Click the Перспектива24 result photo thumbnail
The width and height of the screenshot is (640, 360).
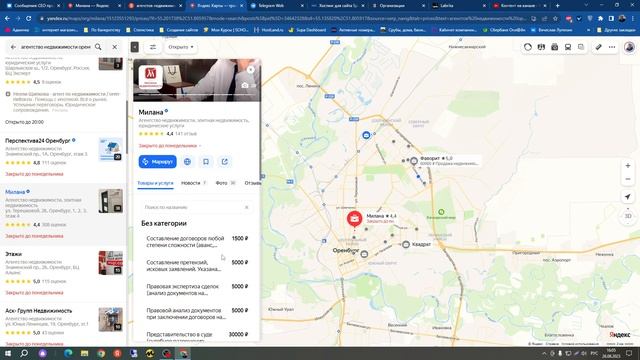pyautogui.click(x=110, y=149)
